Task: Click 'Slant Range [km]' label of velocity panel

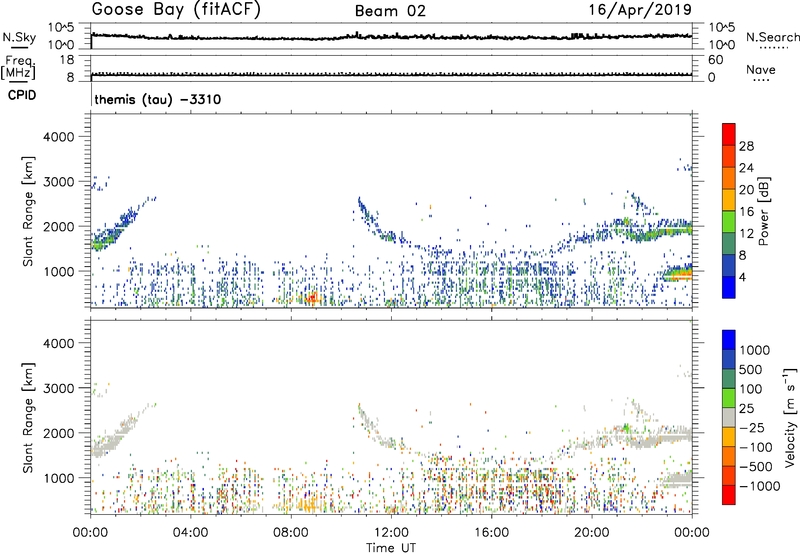Action: [x=28, y=418]
